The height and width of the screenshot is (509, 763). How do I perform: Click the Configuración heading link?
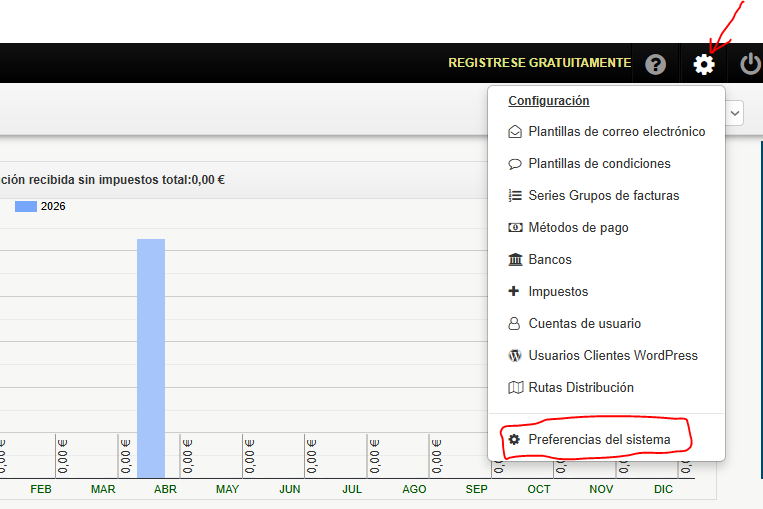point(548,101)
